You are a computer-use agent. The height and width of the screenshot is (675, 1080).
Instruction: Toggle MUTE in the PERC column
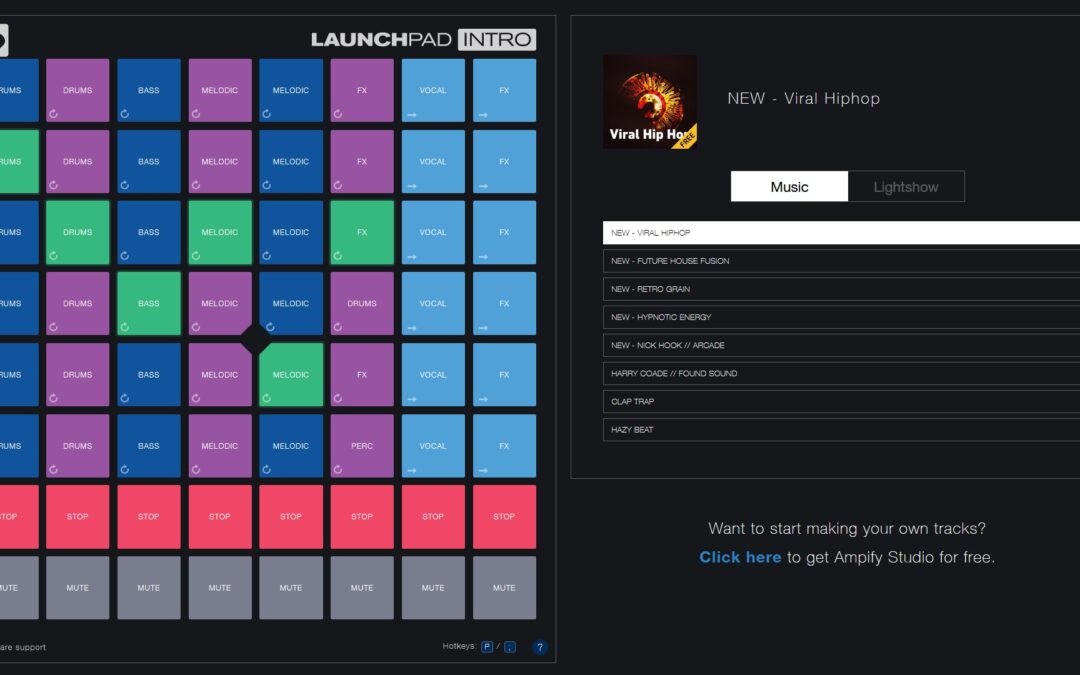[x=362, y=588]
